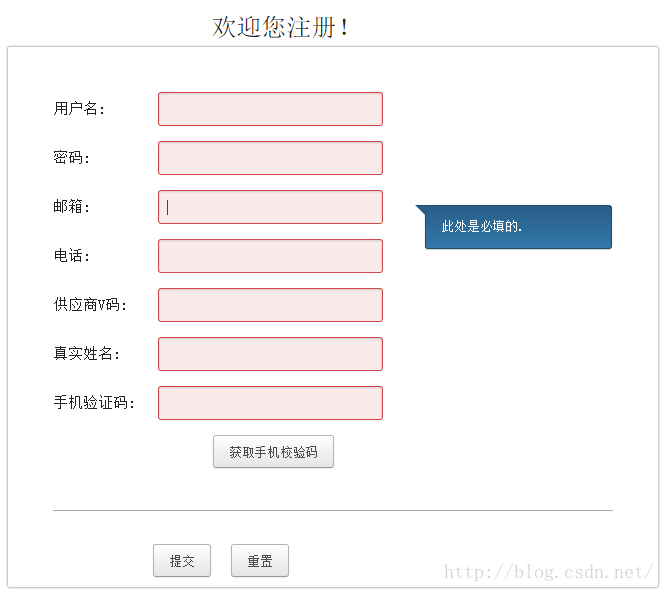Screen dimensions: 666x592
Task: Click the 真实姓名 label text
Action: pos(87,354)
